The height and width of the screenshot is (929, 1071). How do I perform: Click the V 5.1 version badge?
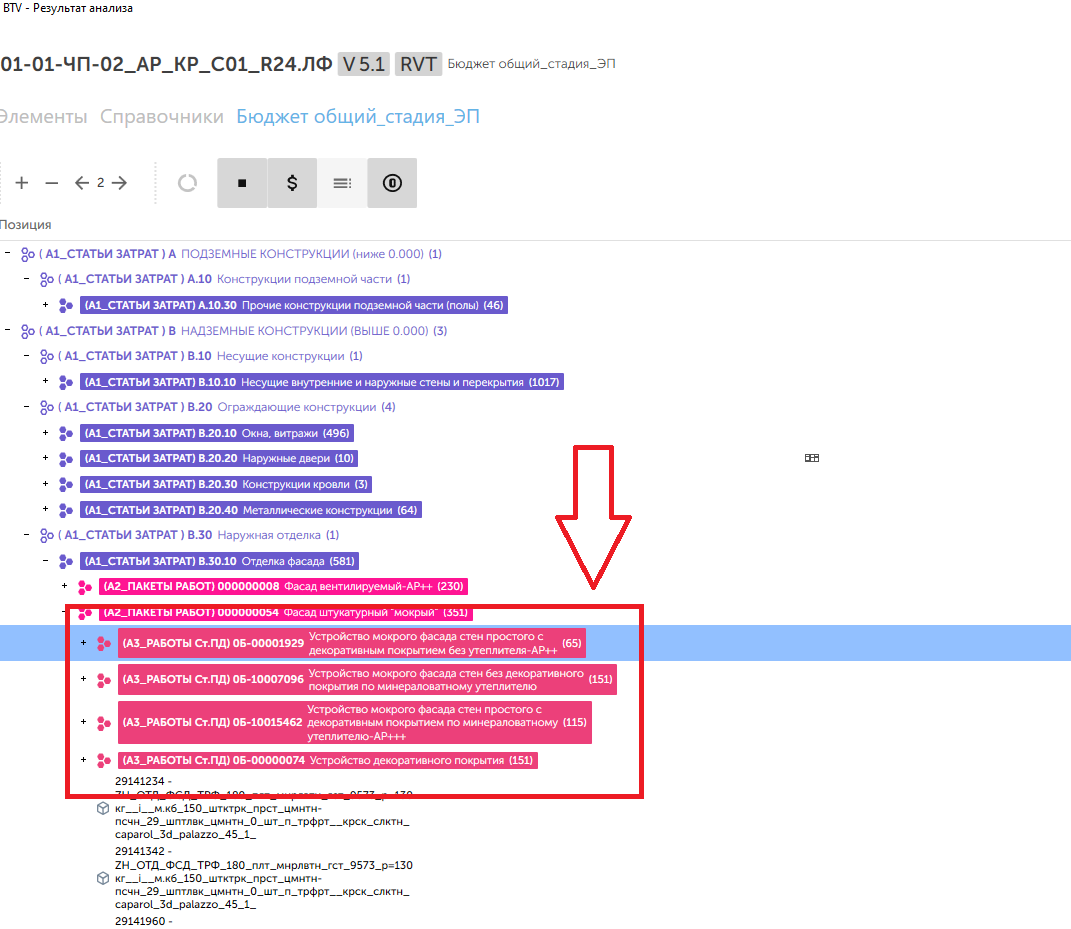pyautogui.click(x=363, y=64)
